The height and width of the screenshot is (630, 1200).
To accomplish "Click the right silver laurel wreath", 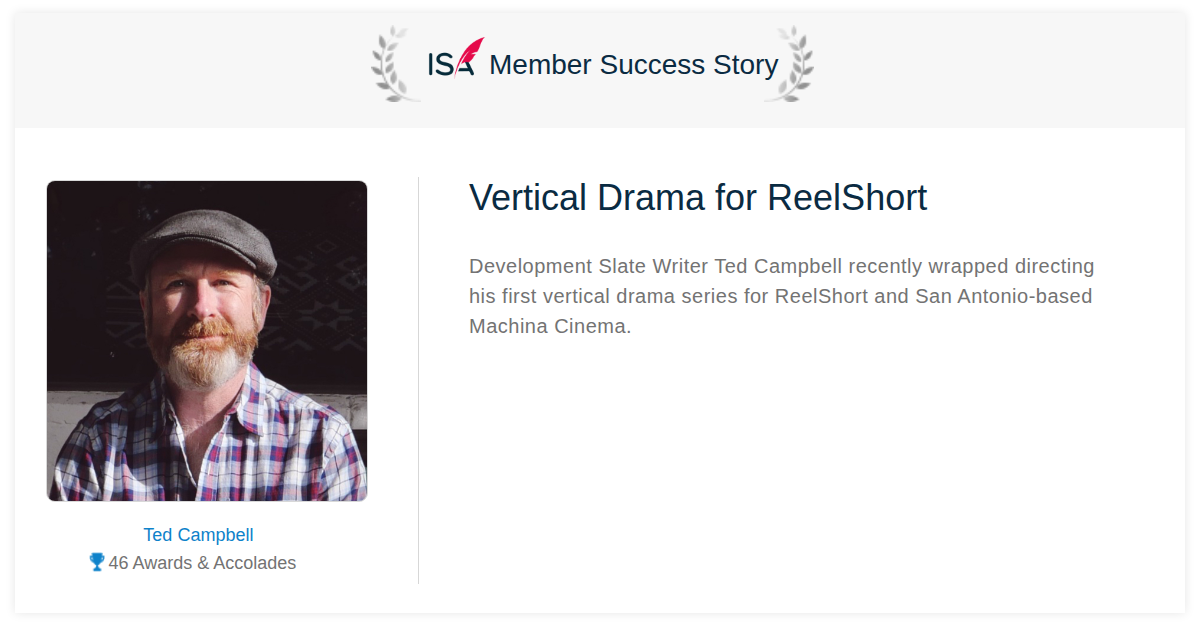I will [x=789, y=64].
